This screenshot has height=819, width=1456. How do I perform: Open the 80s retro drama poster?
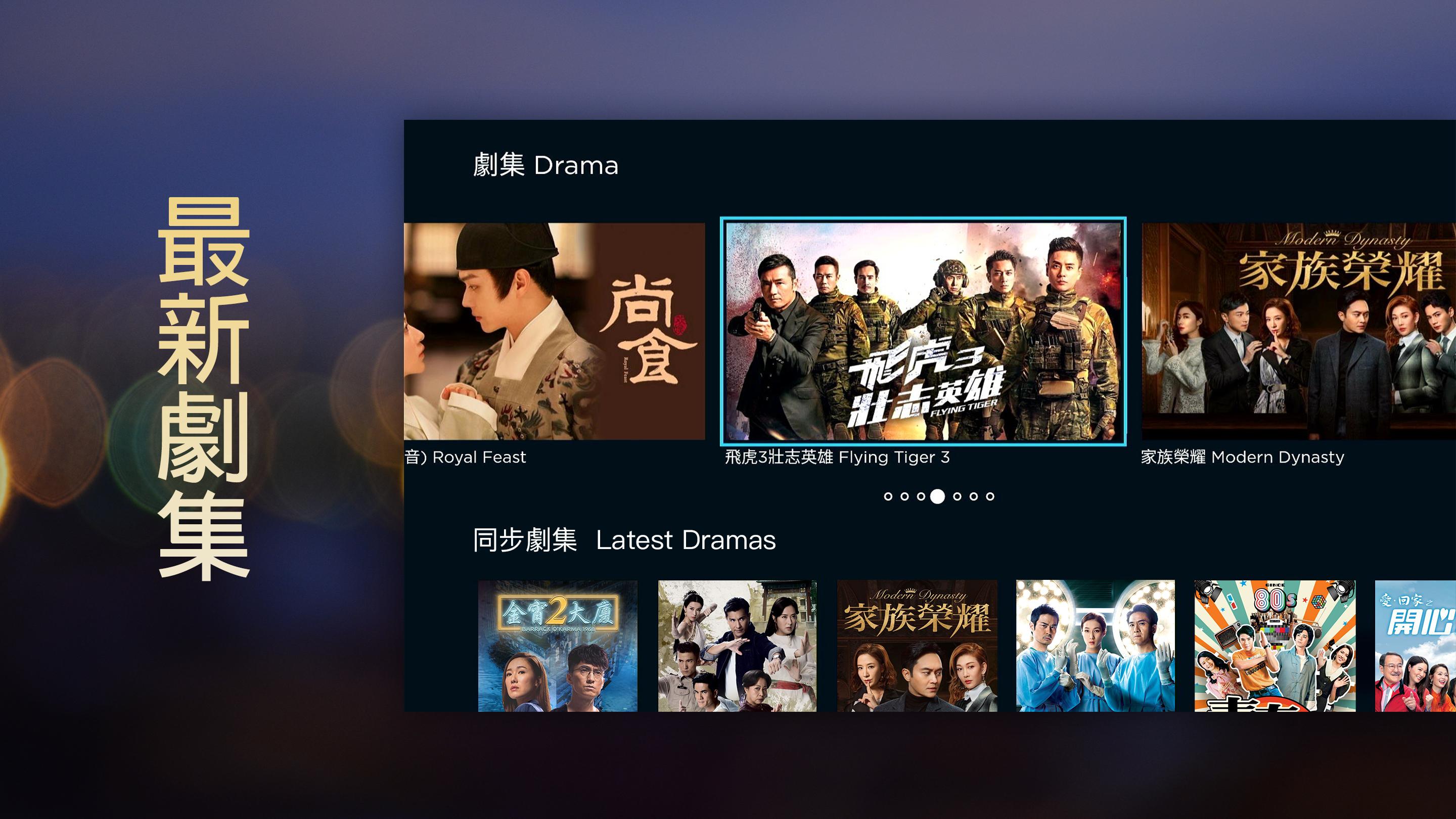click(x=1275, y=646)
